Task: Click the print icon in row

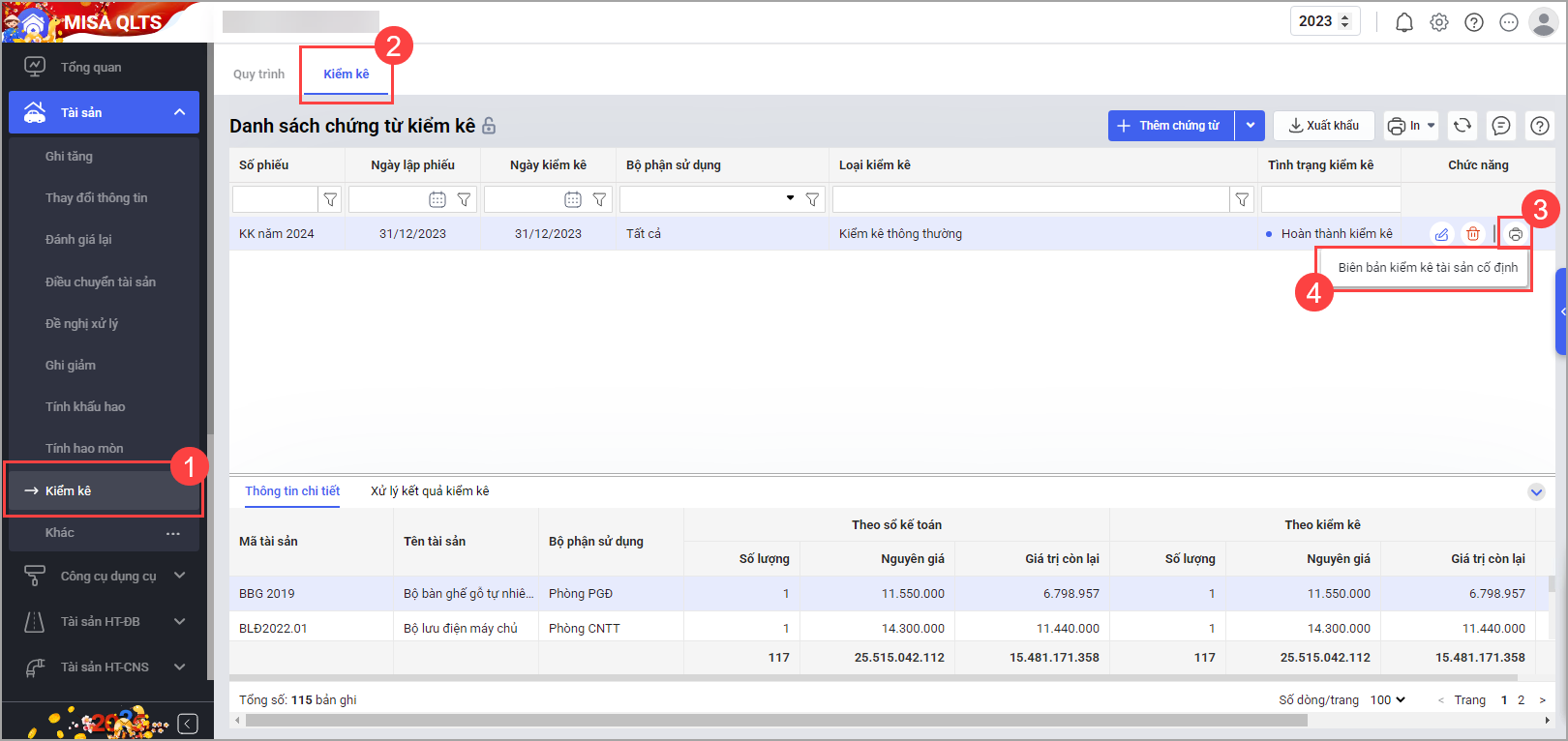Action: point(1515,234)
